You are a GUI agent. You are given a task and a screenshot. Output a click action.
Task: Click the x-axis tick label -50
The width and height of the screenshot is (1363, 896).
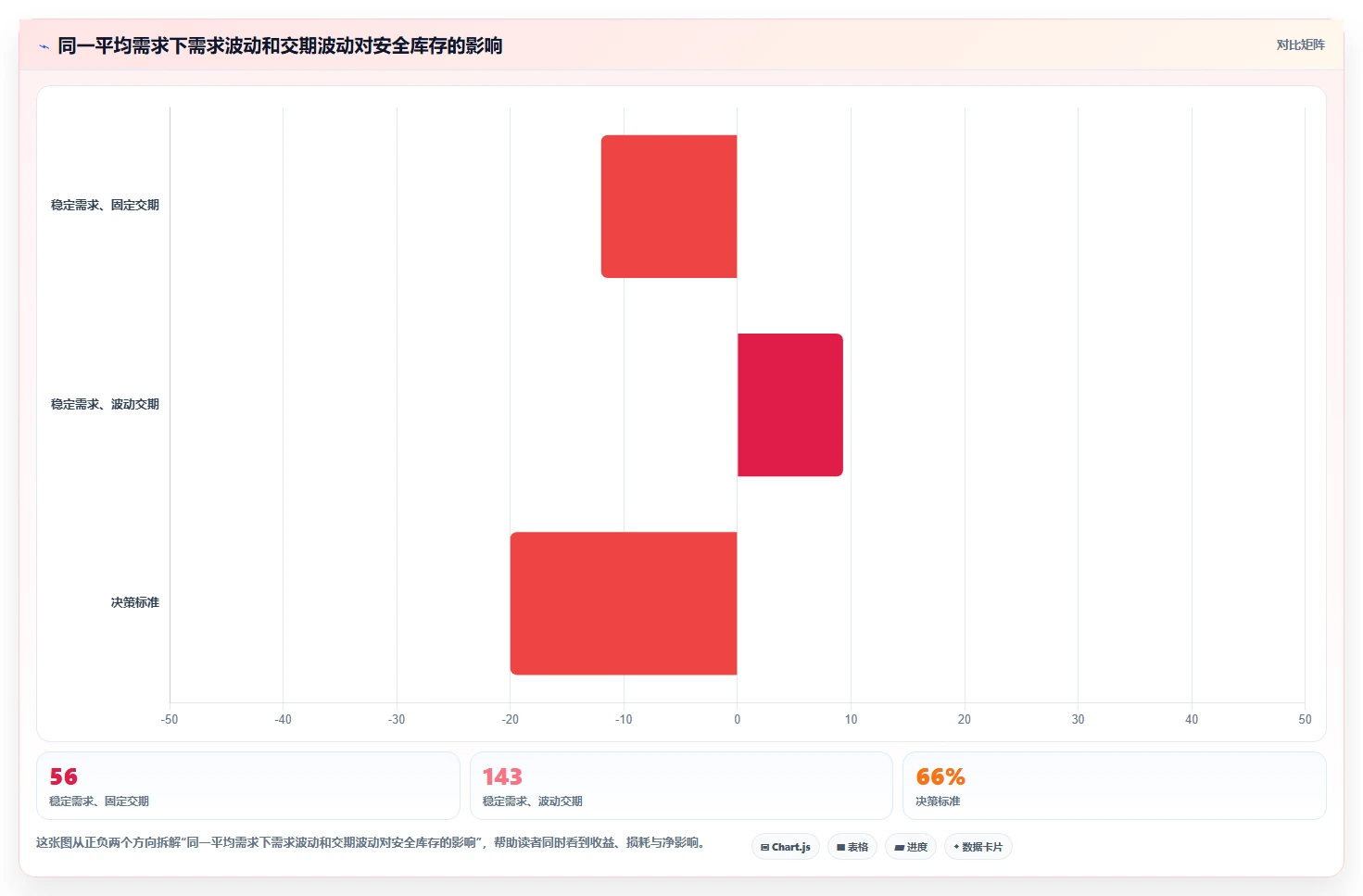[170, 719]
